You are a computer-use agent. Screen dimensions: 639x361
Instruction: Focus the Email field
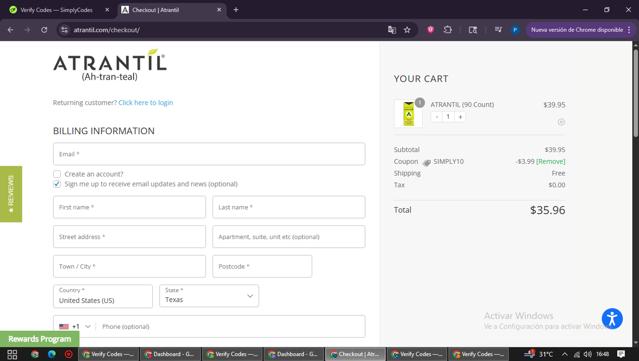209,154
